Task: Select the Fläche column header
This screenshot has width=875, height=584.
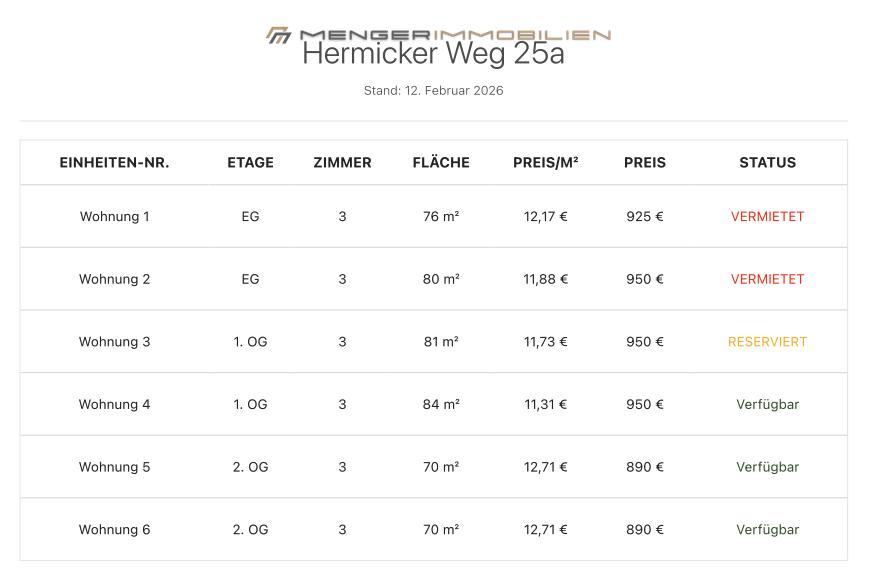Action: (x=441, y=162)
